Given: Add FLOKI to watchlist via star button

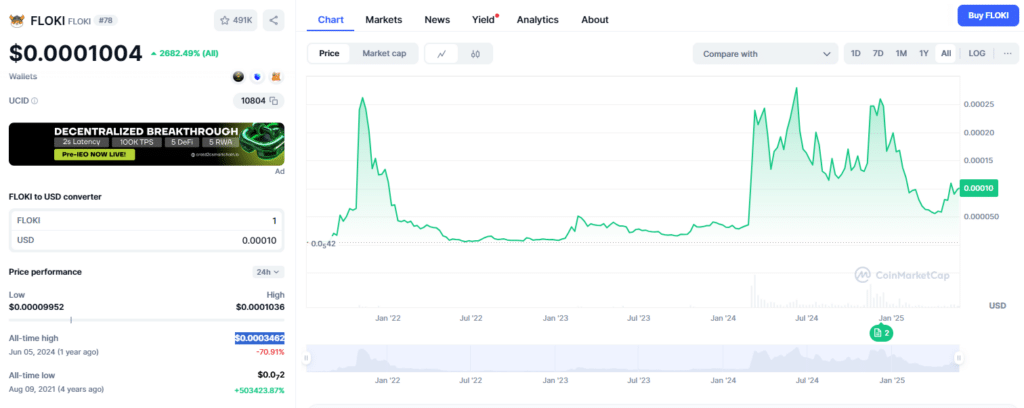Looking at the screenshot, I should pos(236,20).
